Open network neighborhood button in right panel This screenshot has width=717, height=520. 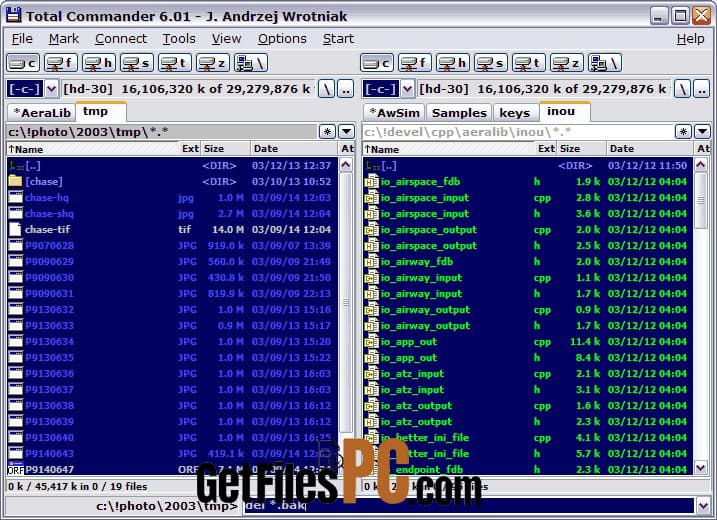point(605,63)
